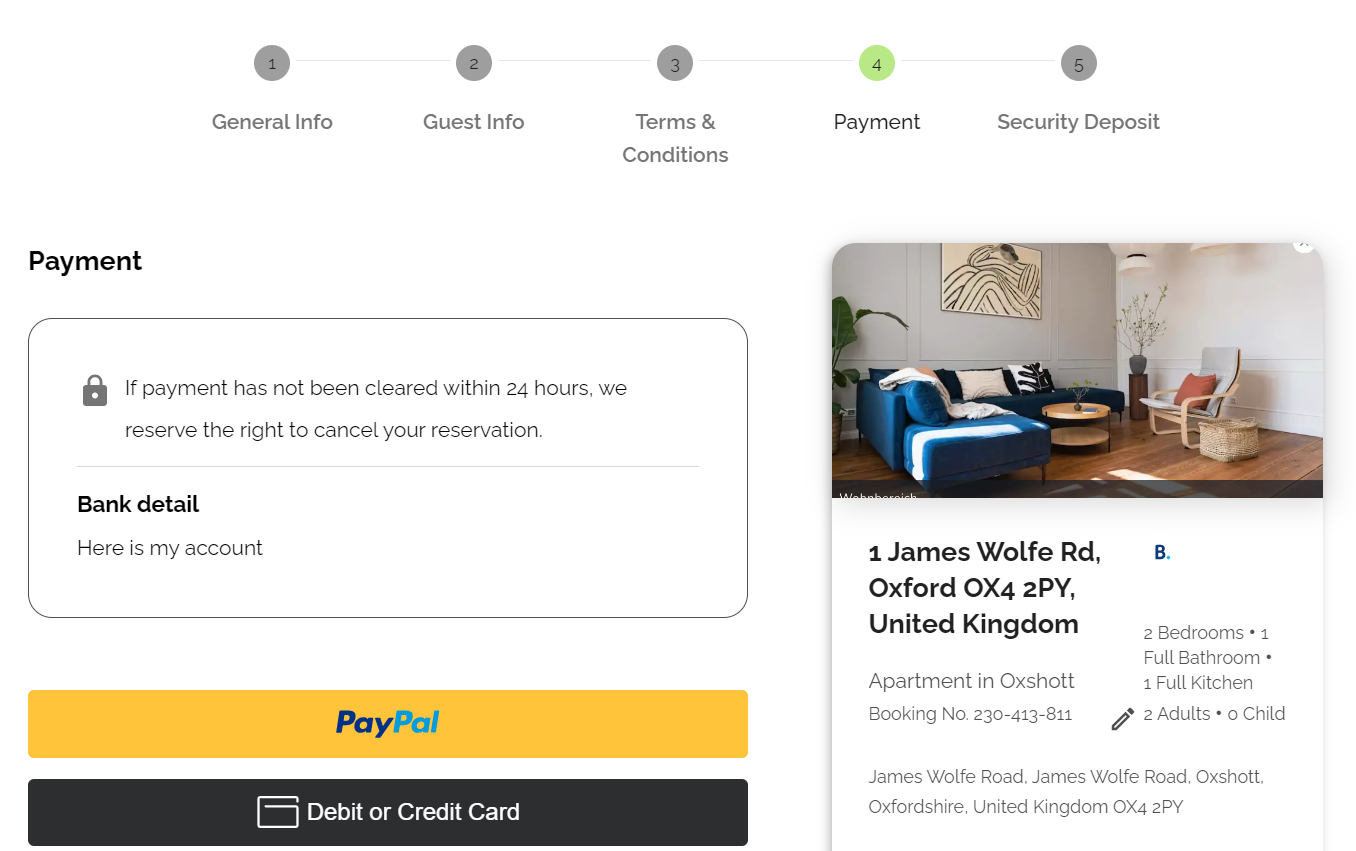The width and height of the screenshot is (1356, 851).
Task: Click the 1 James Wolfe Rd address heading
Action: (x=984, y=588)
